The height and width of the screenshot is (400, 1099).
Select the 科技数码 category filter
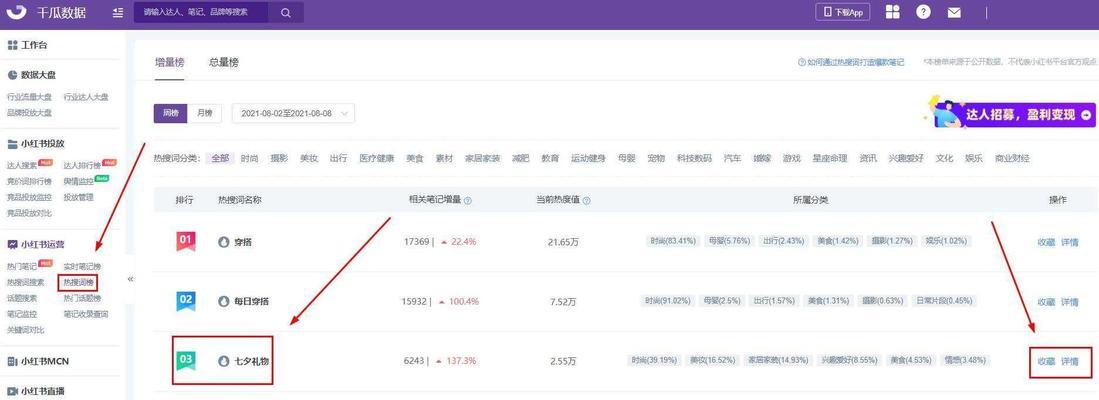coord(694,158)
